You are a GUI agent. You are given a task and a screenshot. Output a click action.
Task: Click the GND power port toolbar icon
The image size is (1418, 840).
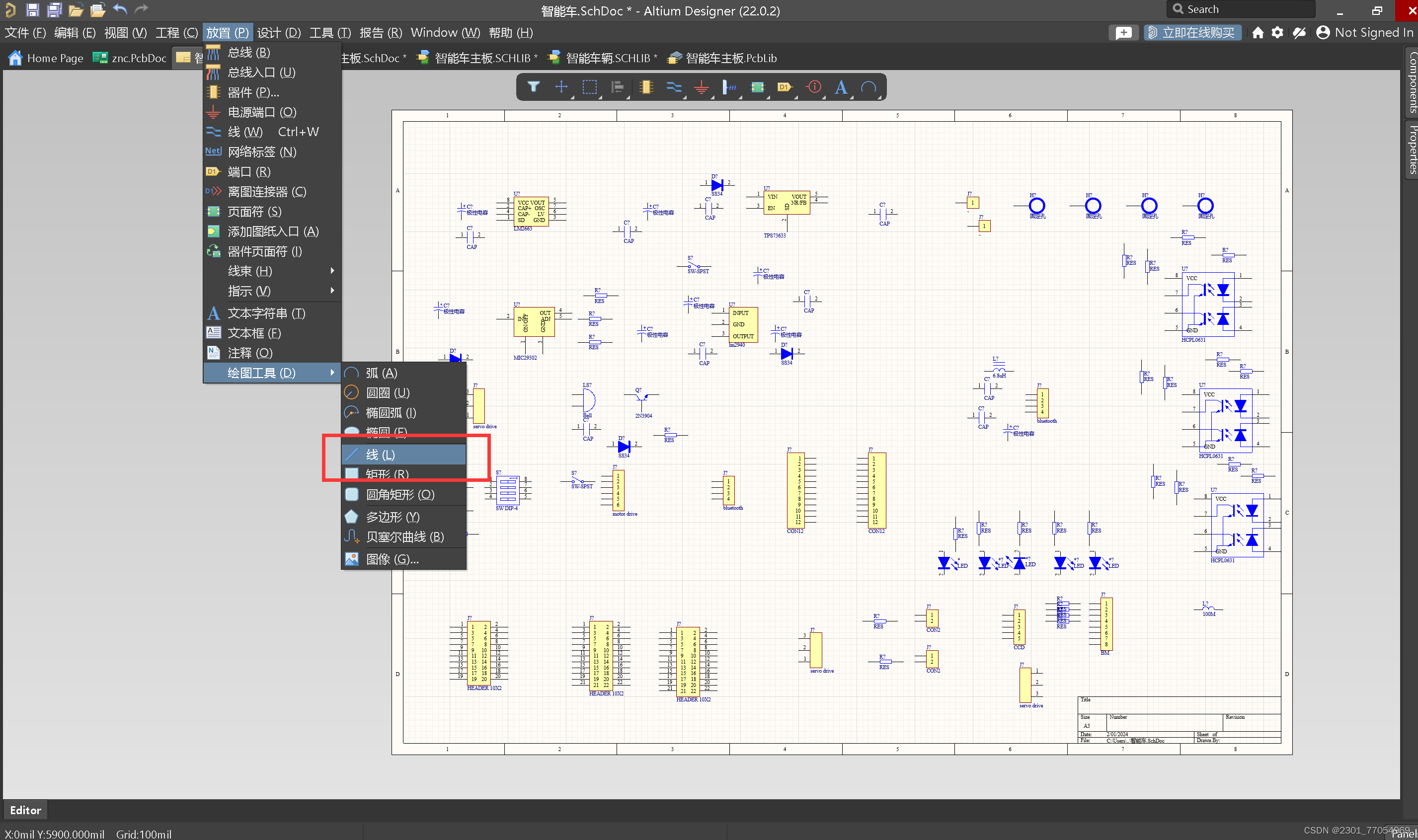pyautogui.click(x=702, y=86)
